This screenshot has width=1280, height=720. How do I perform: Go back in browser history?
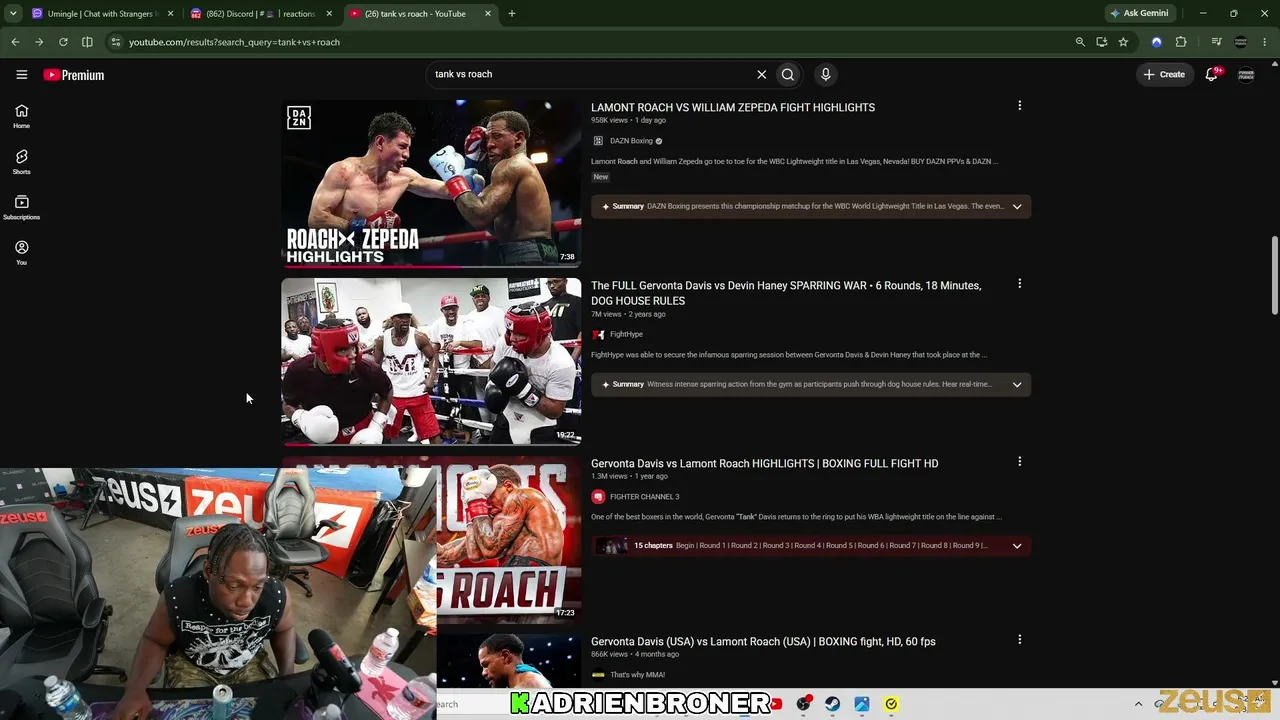tap(15, 42)
